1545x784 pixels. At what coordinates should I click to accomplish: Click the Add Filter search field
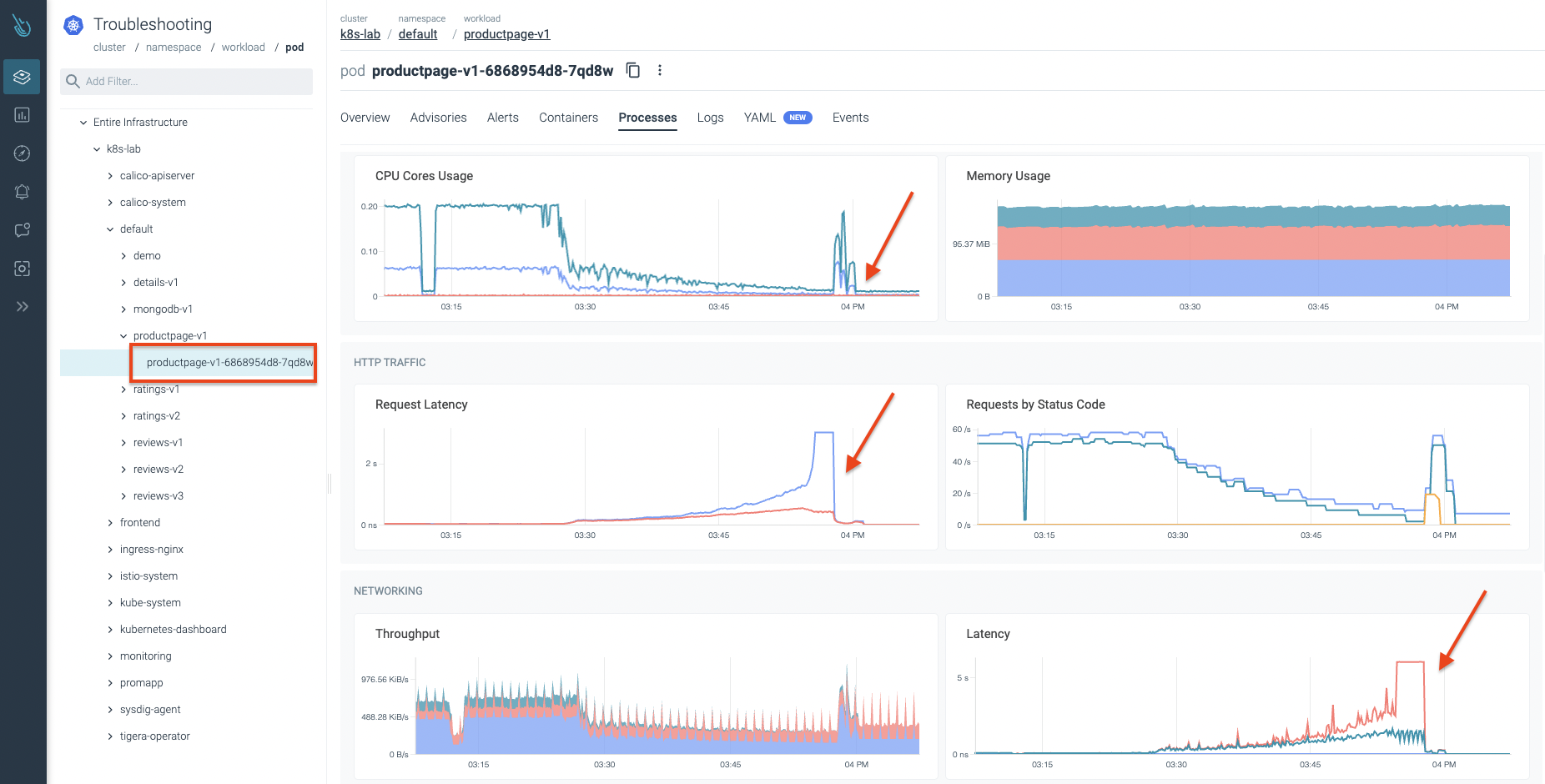pyautogui.click(x=187, y=82)
